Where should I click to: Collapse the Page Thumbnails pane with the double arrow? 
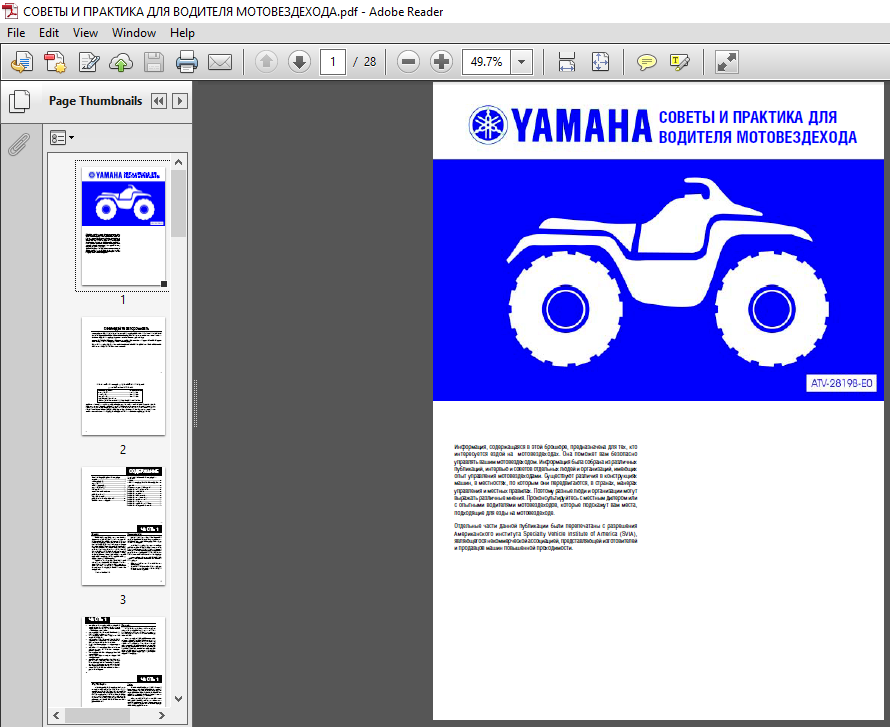point(158,101)
